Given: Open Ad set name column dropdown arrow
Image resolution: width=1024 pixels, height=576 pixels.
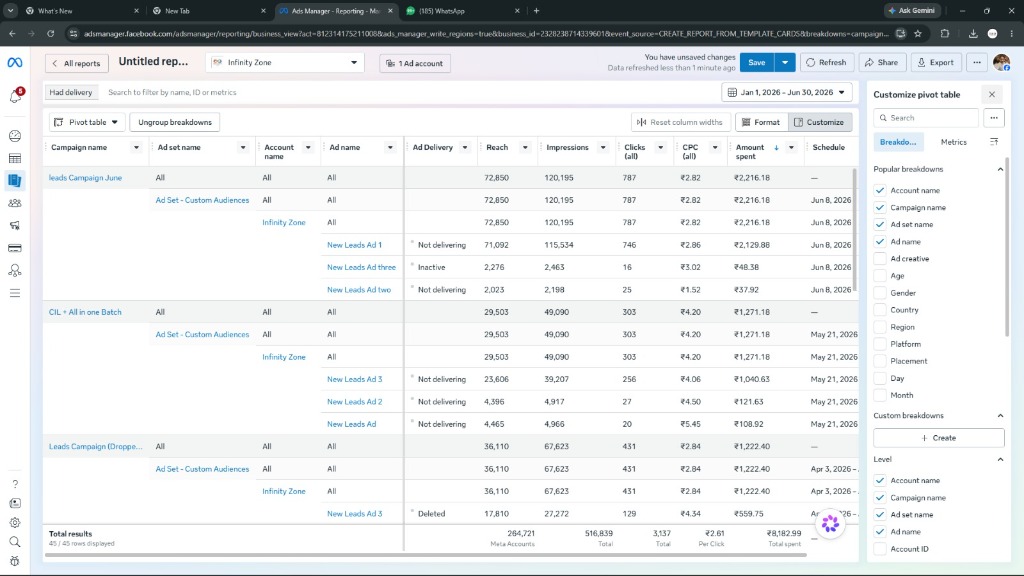Looking at the screenshot, I should point(243,148).
